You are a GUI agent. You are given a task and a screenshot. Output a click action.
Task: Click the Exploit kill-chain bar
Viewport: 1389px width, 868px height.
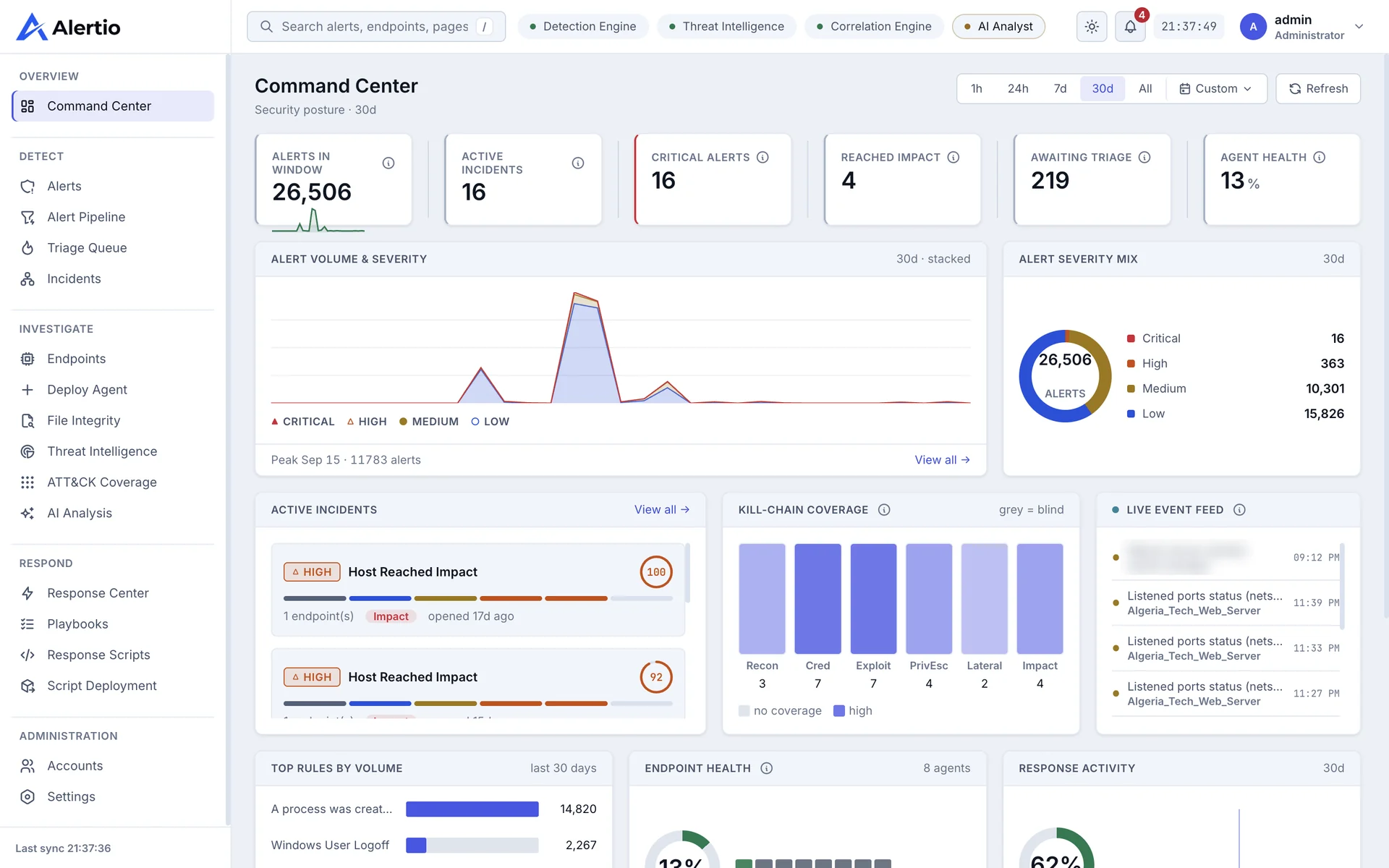873,599
